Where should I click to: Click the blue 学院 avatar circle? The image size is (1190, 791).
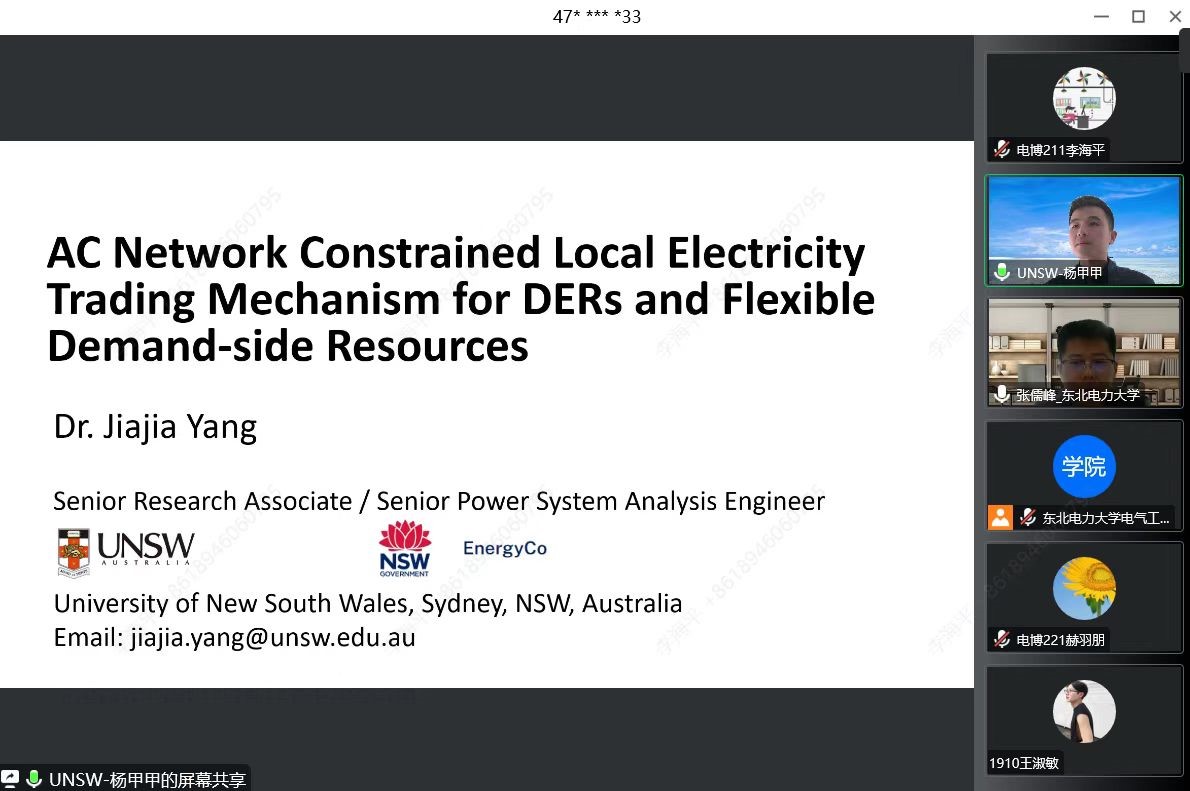tap(1083, 467)
